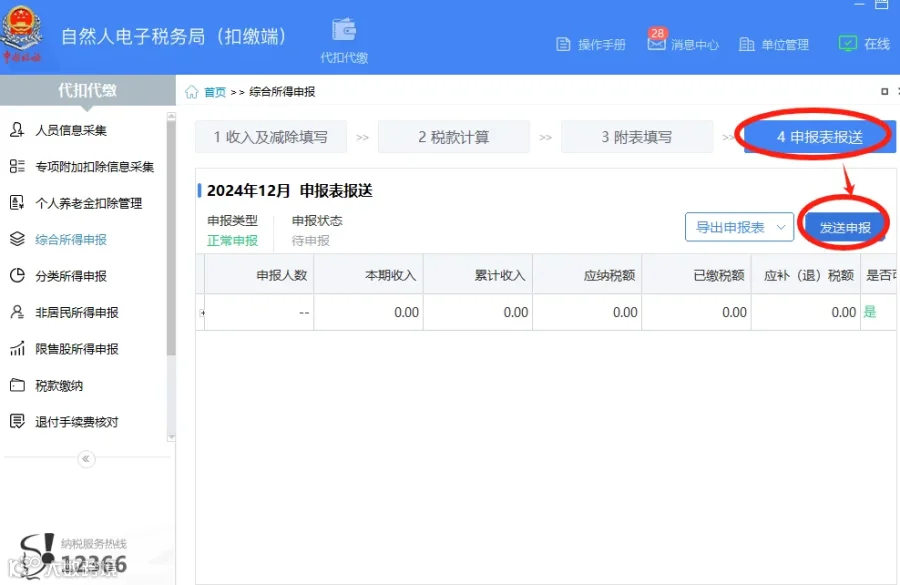Image resolution: width=900 pixels, height=585 pixels.
Task: Expand the table row arrow marker
Action: click(x=201, y=312)
